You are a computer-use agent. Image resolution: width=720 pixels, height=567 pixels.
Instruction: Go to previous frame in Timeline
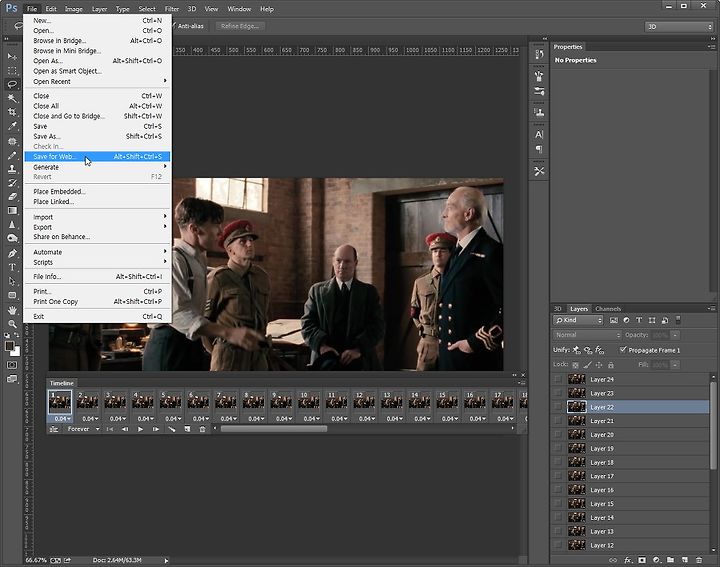[x=125, y=429]
